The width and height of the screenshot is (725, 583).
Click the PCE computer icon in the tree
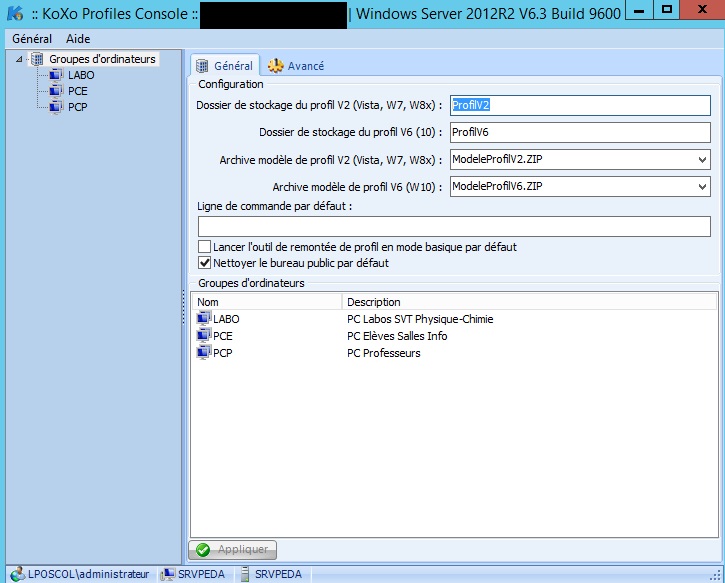pyautogui.click(x=55, y=91)
